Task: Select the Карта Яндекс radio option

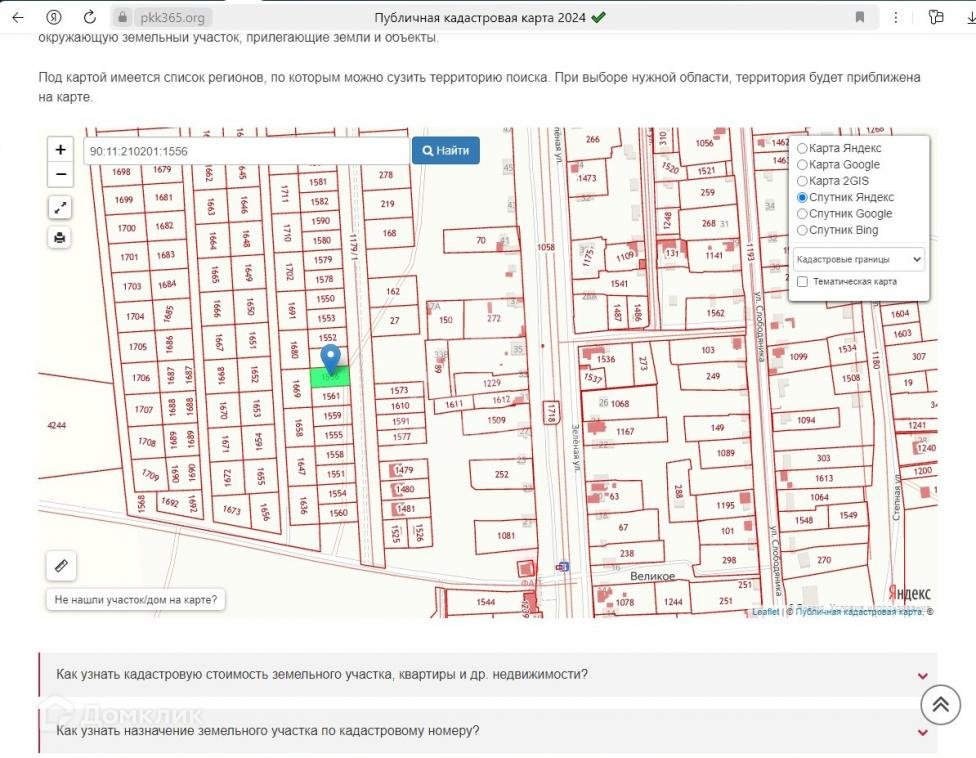Action: pyautogui.click(x=802, y=148)
